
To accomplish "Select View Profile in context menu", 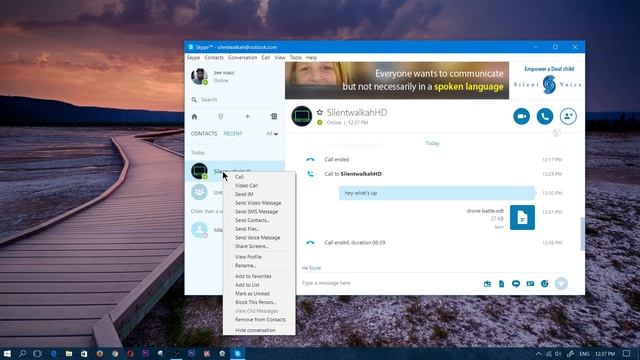I will click(x=259, y=257).
